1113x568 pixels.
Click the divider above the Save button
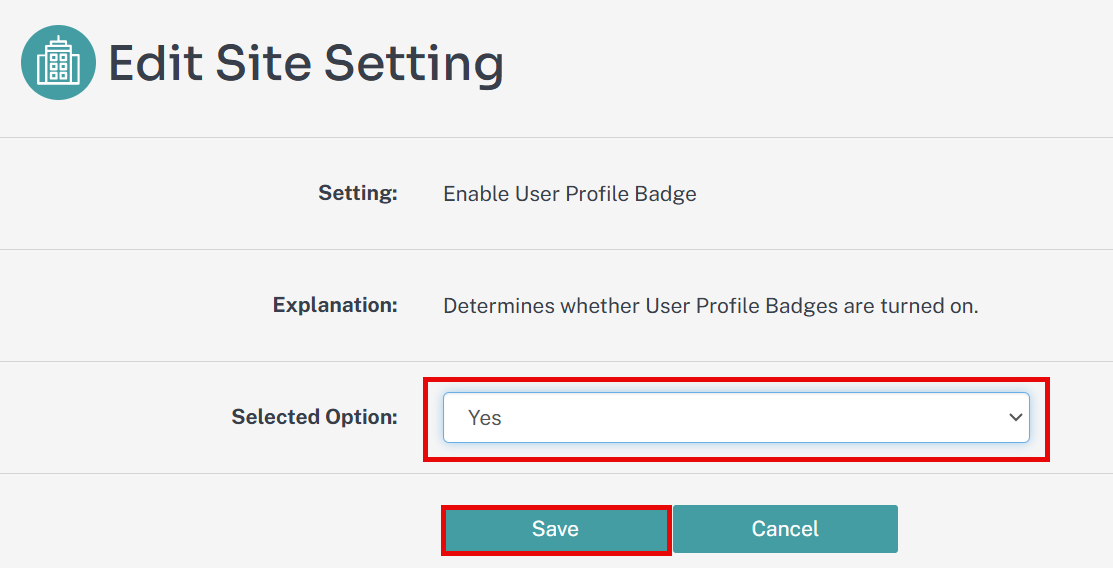point(556,473)
